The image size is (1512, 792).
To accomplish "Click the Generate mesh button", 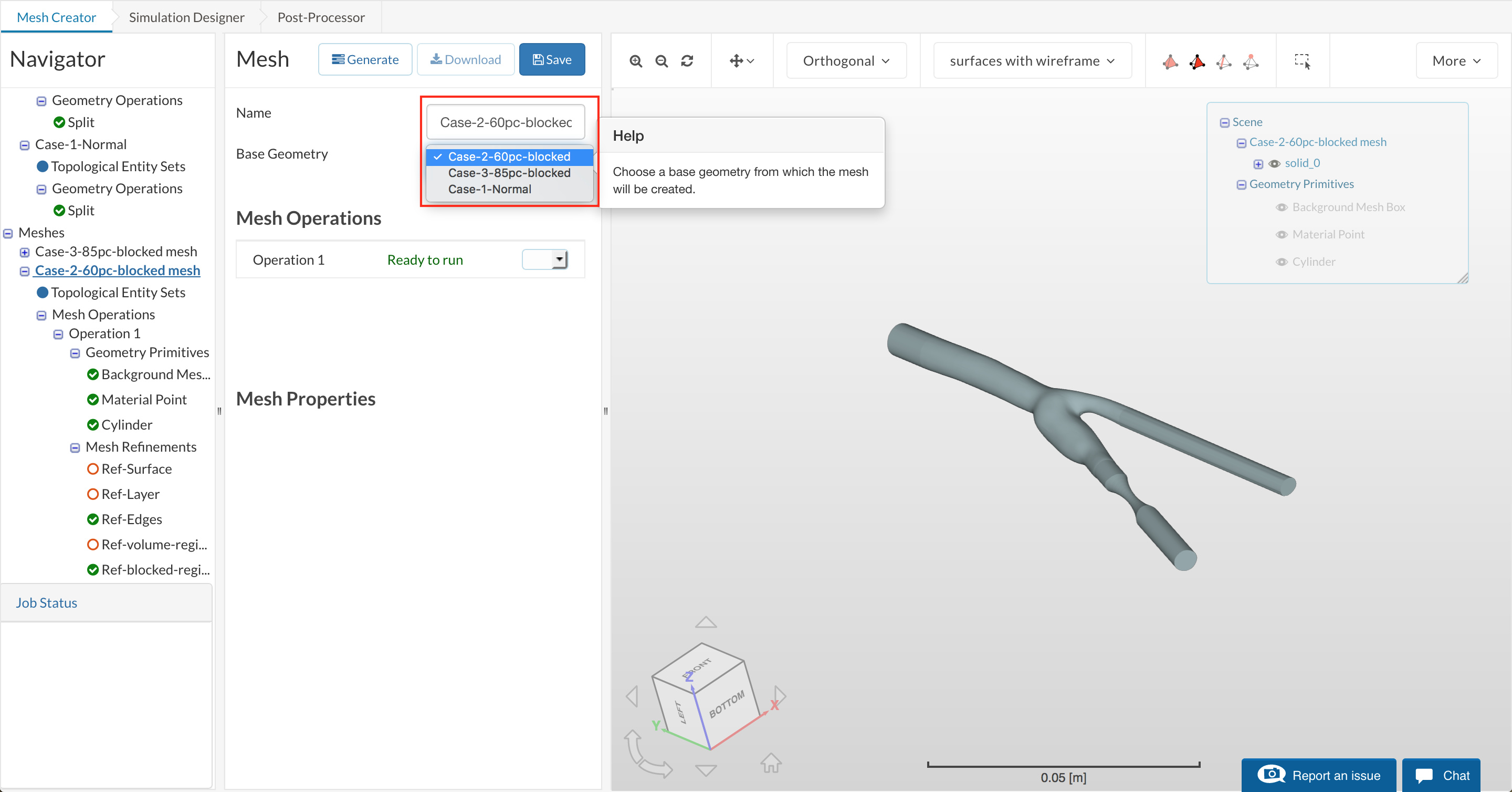I will pos(365,59).
